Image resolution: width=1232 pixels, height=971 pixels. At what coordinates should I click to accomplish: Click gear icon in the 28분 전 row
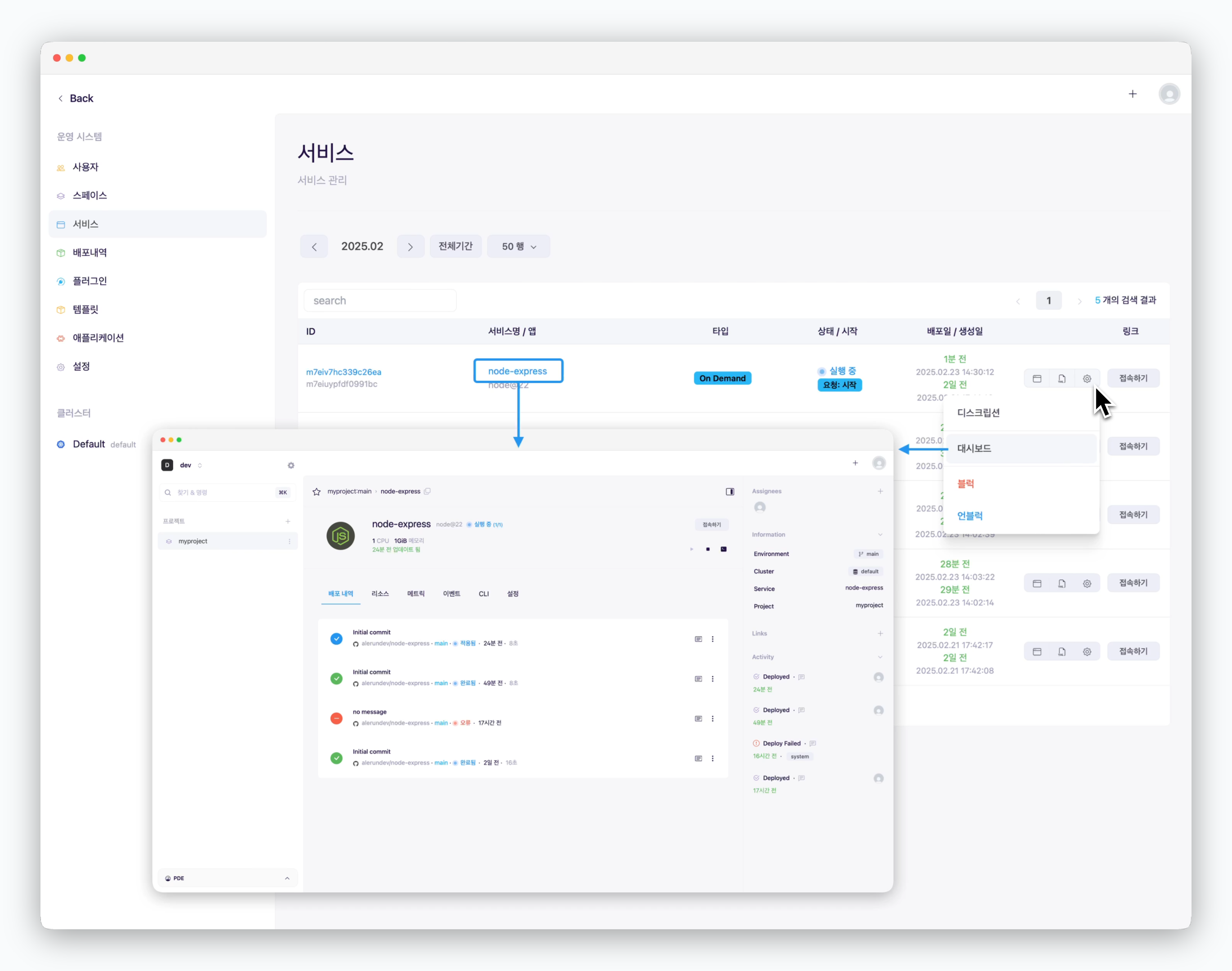click(x=1086, y=583)
